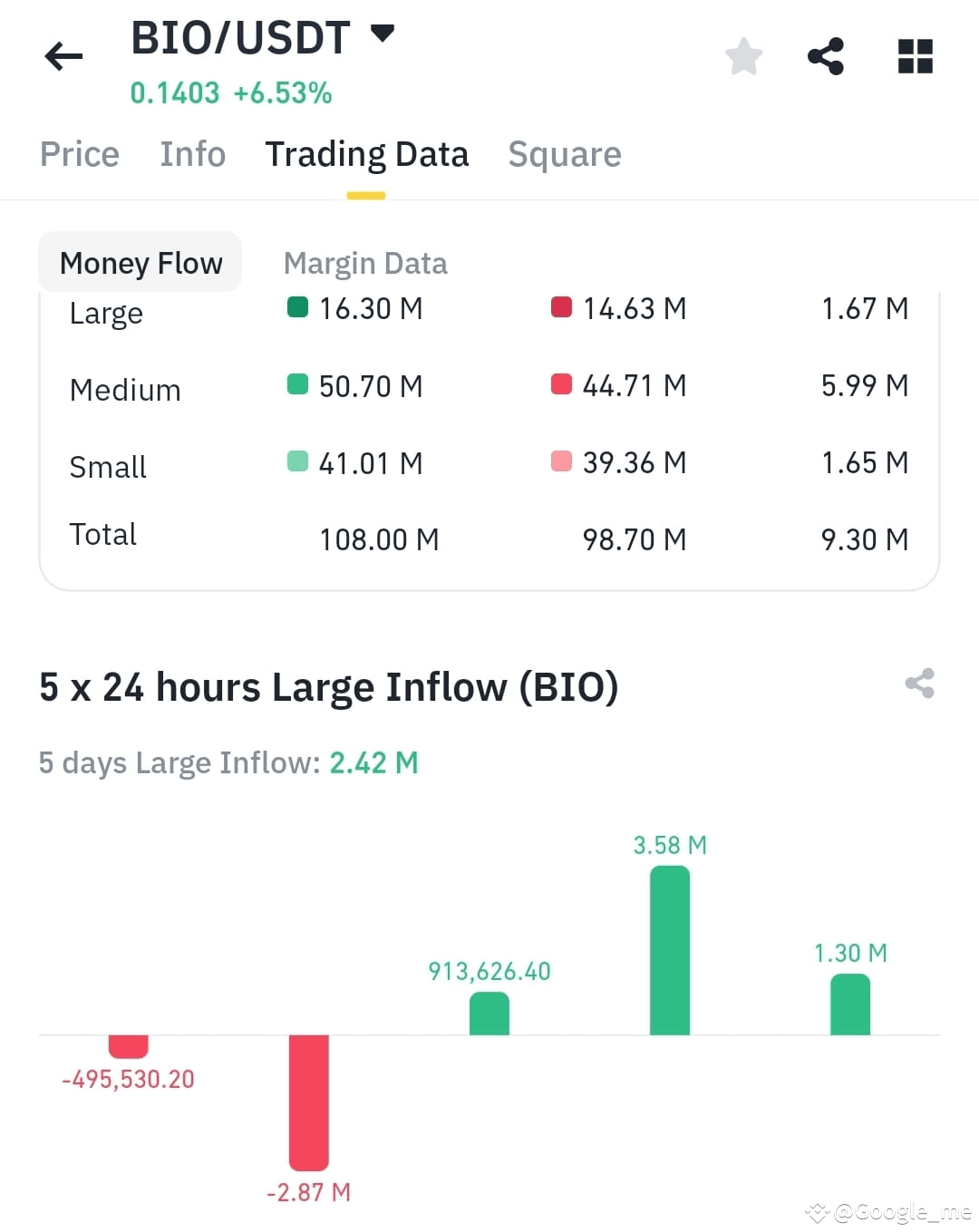Keep Money Flow view selected
979x1232 pixels.
click(141, 262)
